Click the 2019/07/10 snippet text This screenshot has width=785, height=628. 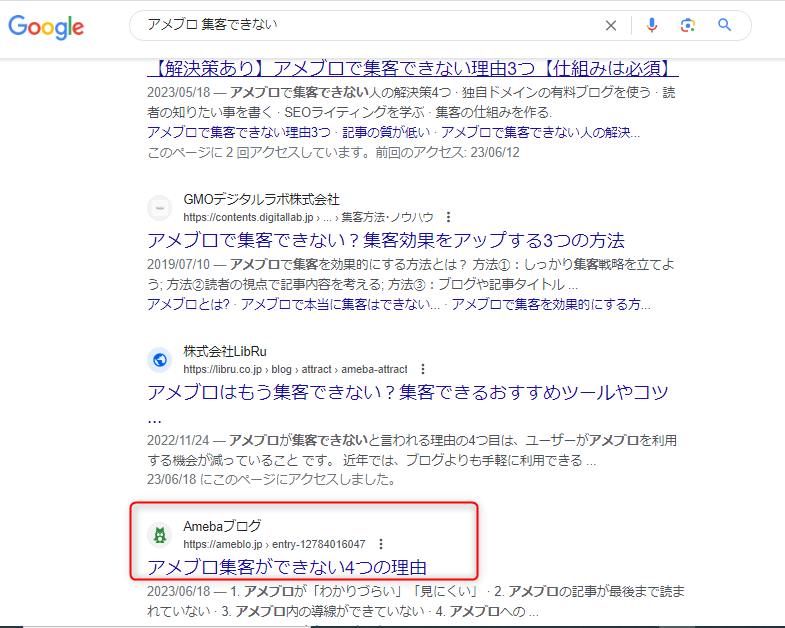point(411,274)
